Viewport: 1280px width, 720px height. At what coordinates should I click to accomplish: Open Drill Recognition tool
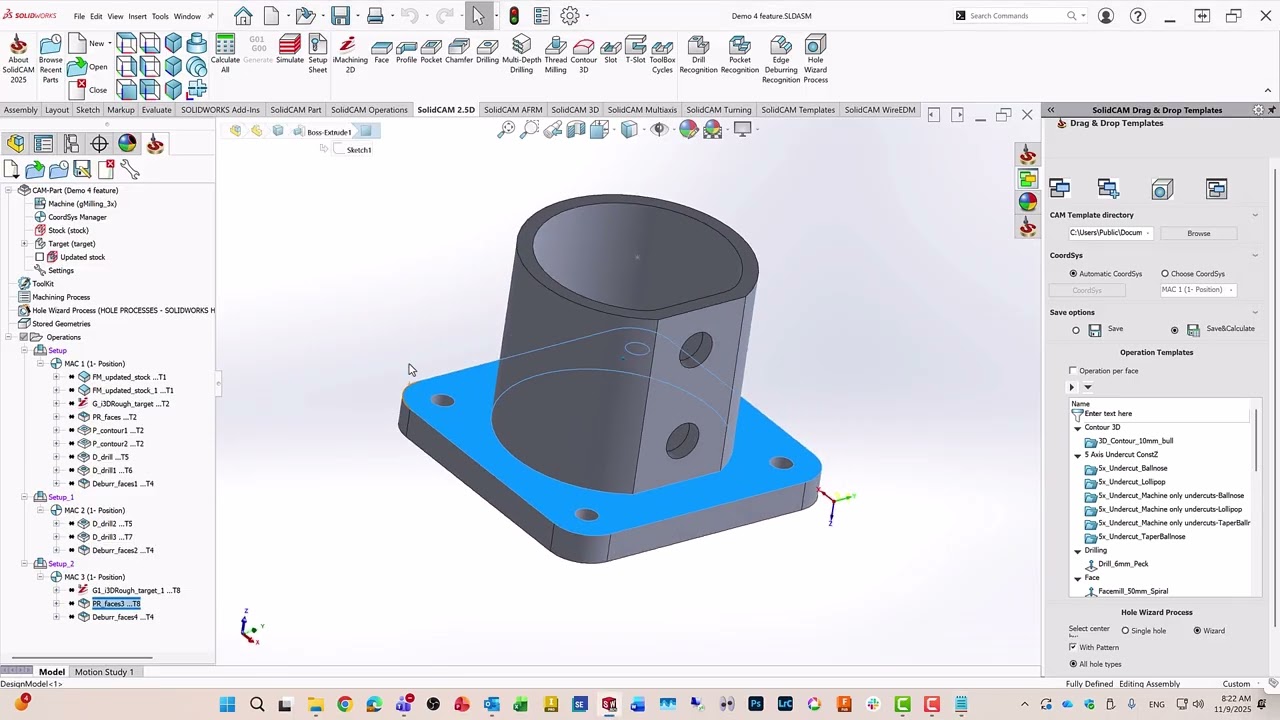pyautogui.click(x=698, y=54)
